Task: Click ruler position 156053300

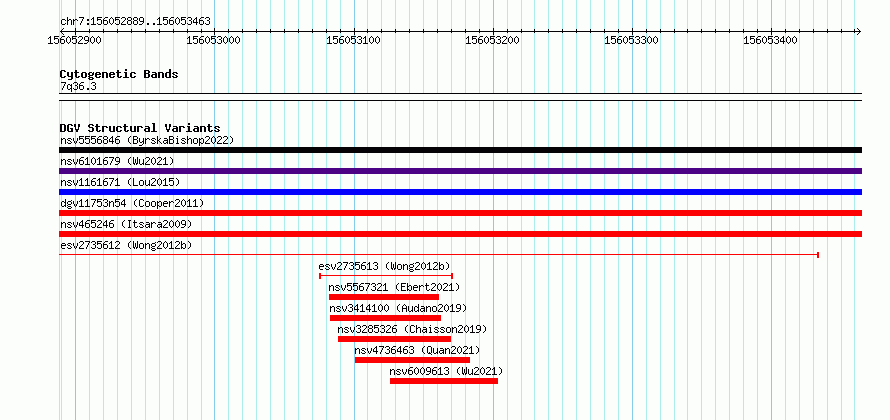Action: point(631,41)
